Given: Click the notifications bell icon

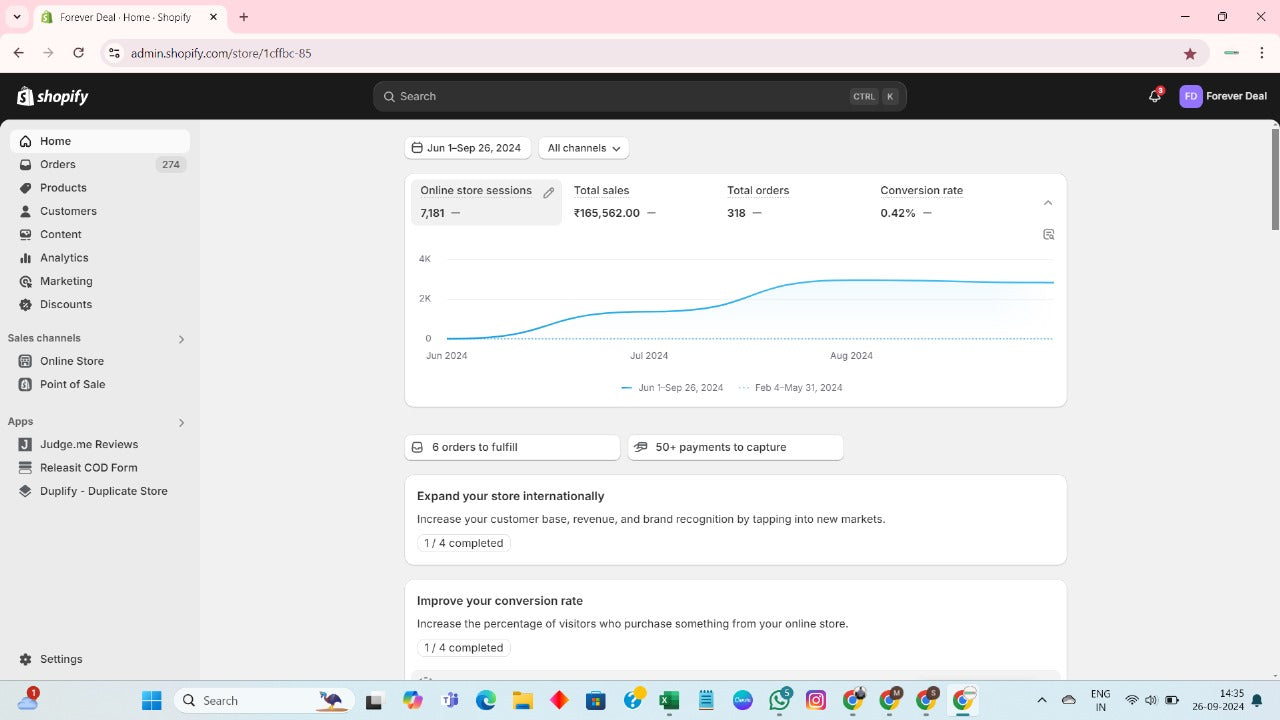Looking at the screenshot, I should tap(1154, 96).
